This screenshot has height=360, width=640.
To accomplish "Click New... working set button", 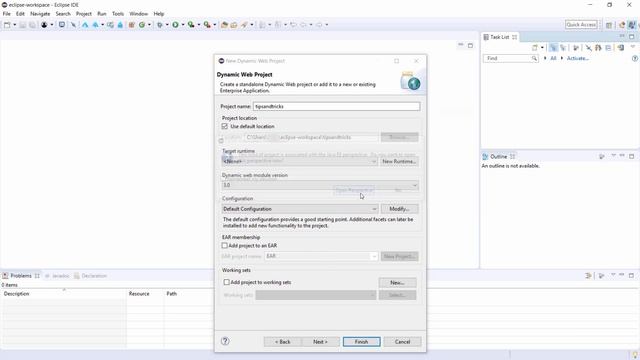I will pyautogui.click(x=397, y=282).
